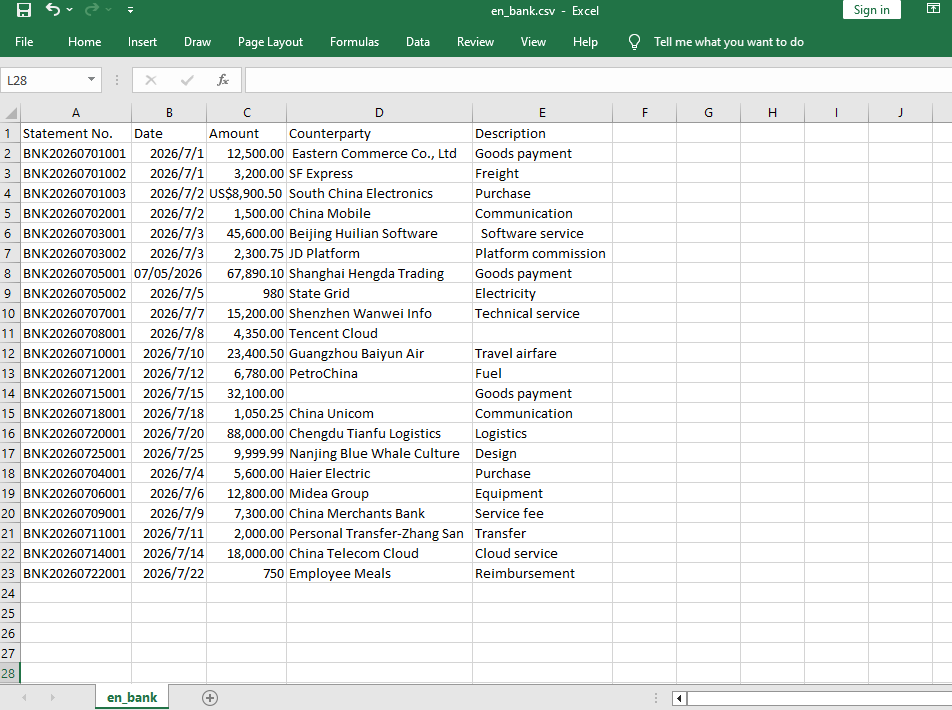Viewport: 952px width, 710px height.
Task: Add a new sheet with plus icon
Action: click(x=210, y=698)
